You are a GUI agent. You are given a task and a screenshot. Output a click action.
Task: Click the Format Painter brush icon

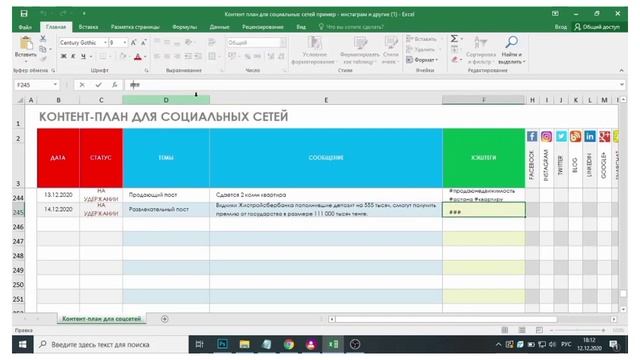point(43,58)
